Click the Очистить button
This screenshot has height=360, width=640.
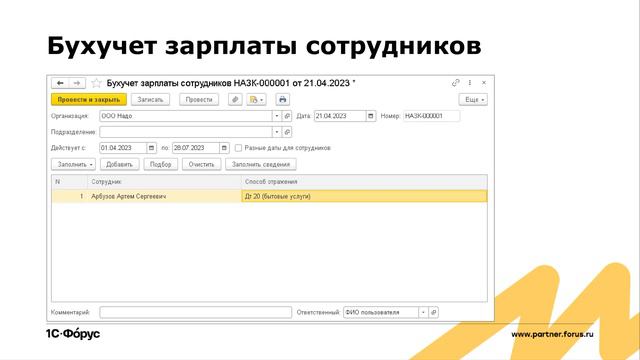coord(202,164)
